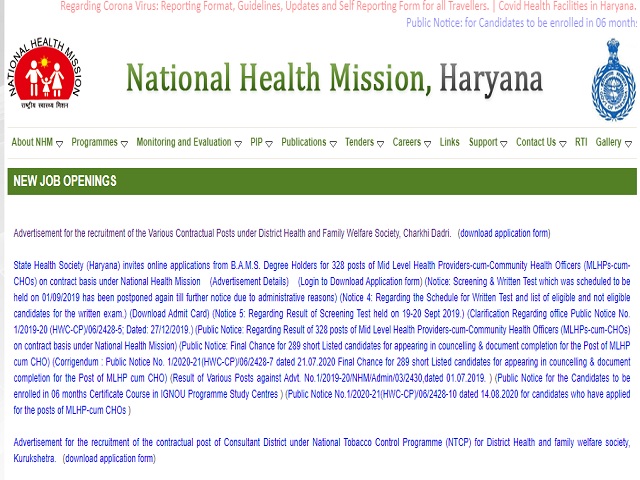Open the PIP menu arrow
This screenshot has width=640, height=480.
click(270, 144)
